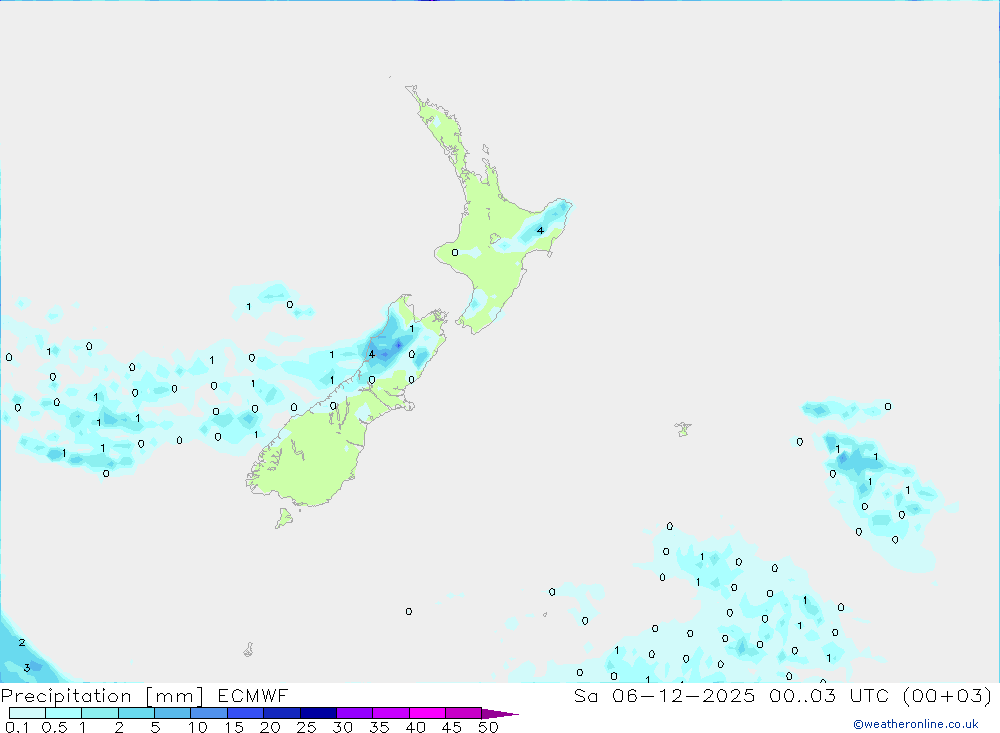1000x733 pixels.
Task: Click the '5' label under the color scale
Action: pyautogui.click(x=155, y=727)
